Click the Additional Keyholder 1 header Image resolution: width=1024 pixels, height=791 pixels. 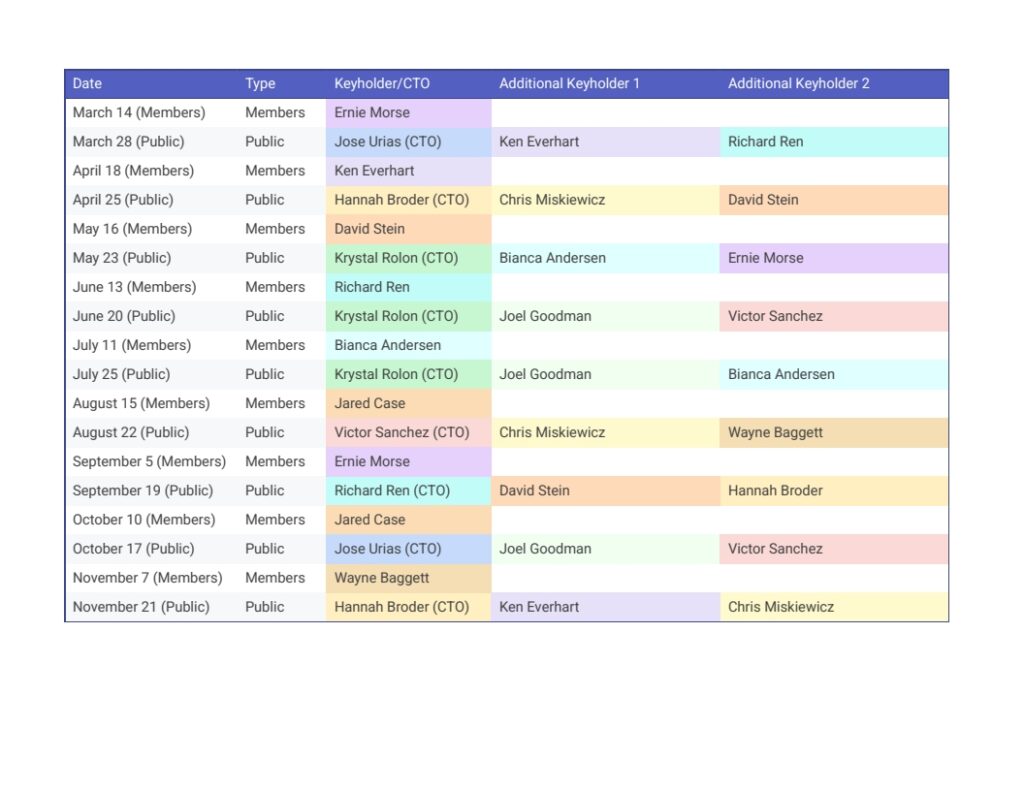point(569,84)
